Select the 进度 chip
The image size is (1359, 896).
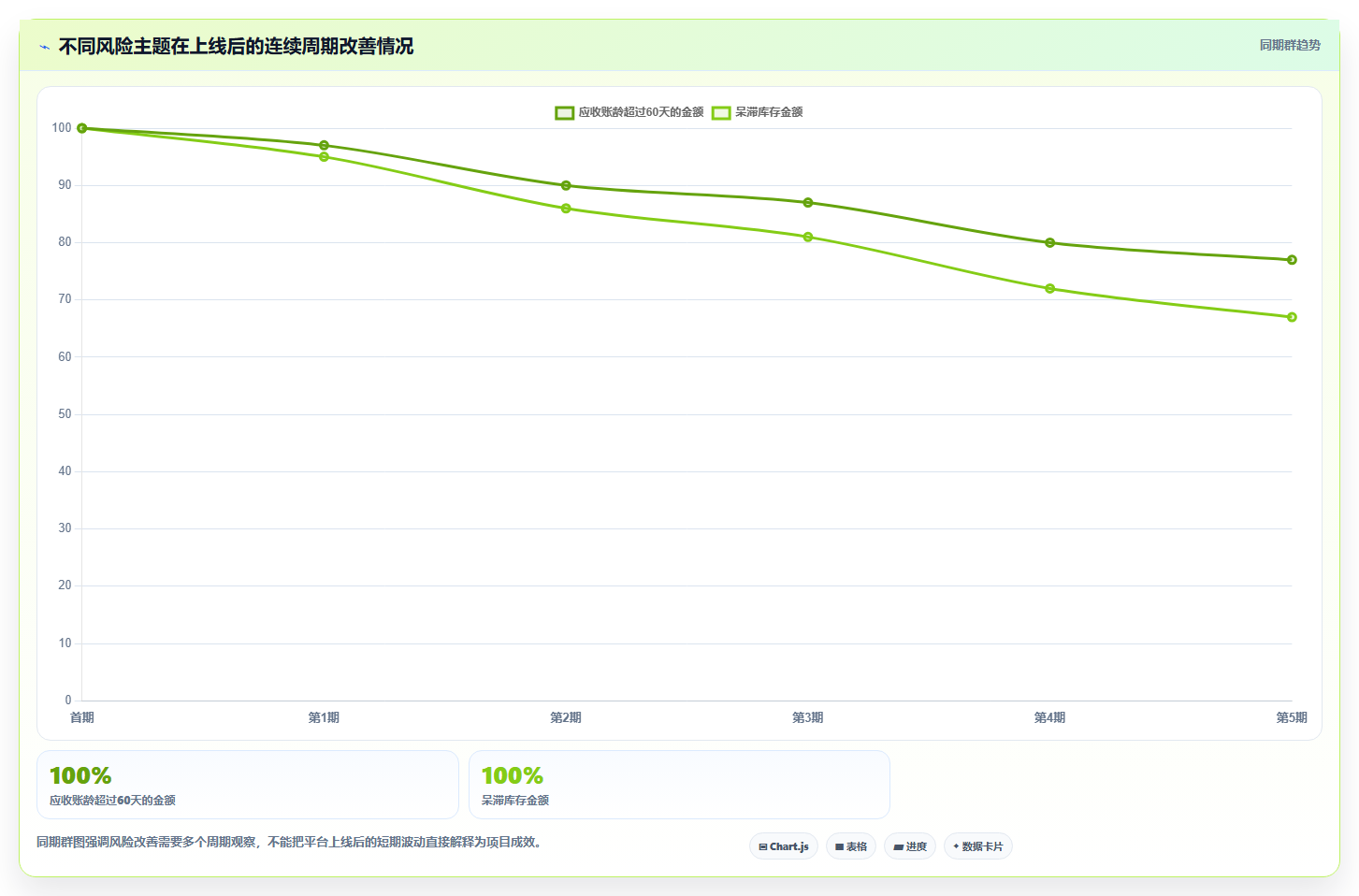pyautogui.click(x=910, y=846)
